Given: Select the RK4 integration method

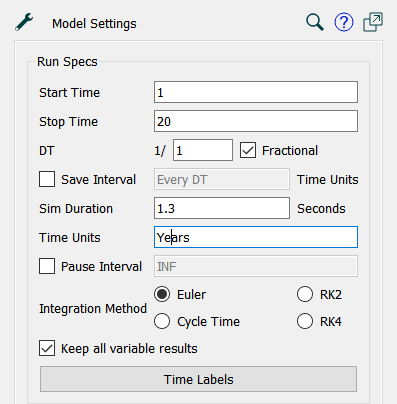Looking at the screenshot, I should 305,321.
